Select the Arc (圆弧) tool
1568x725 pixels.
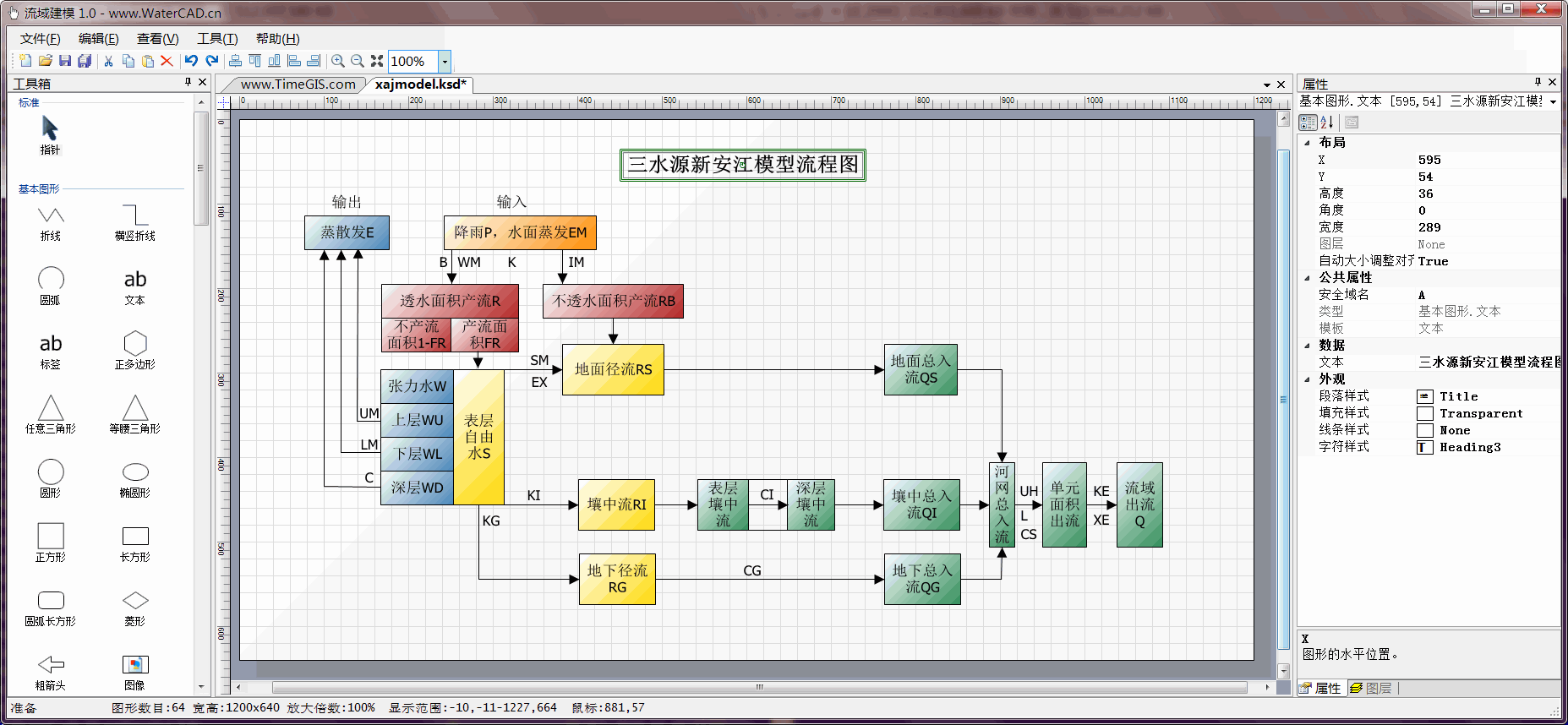[x=51, y=286]
